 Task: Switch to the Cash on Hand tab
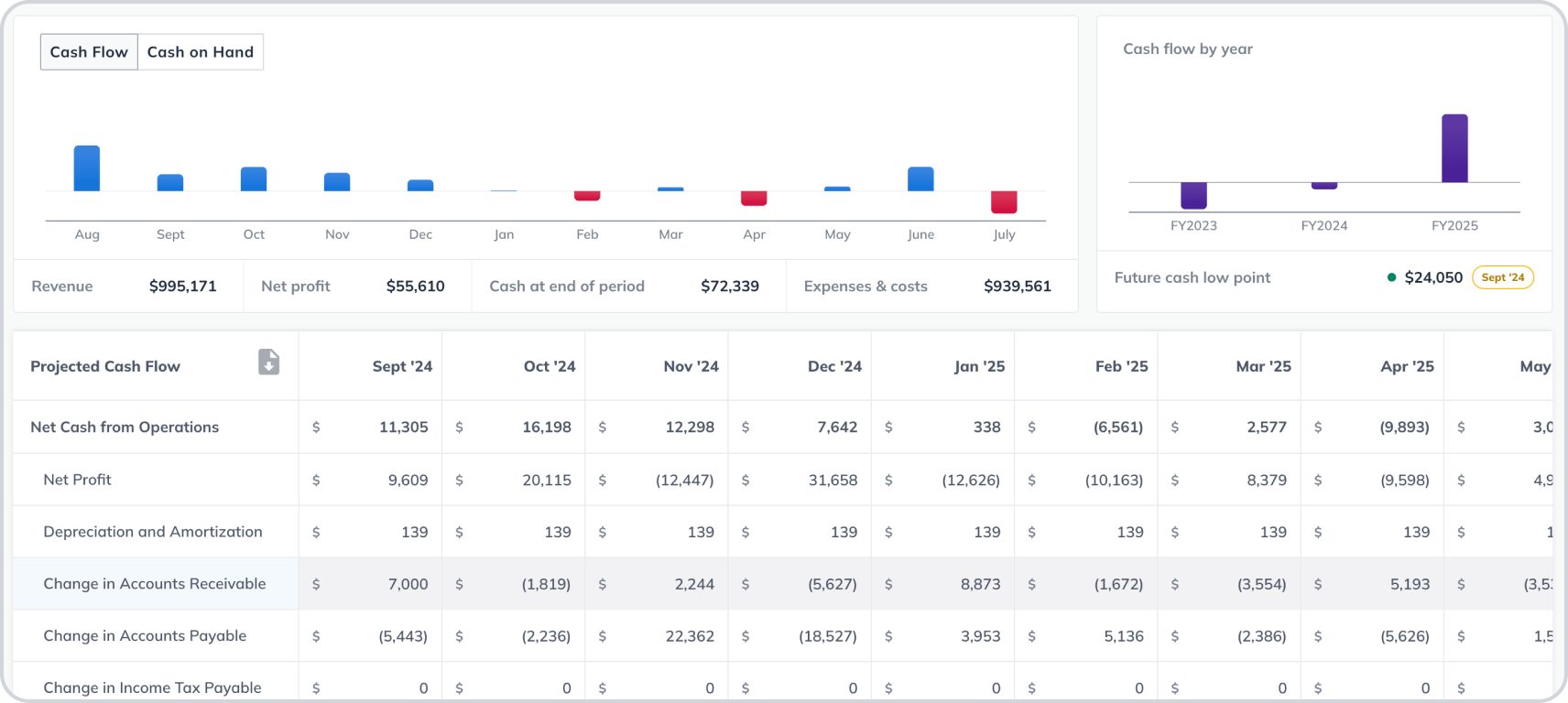200,52
